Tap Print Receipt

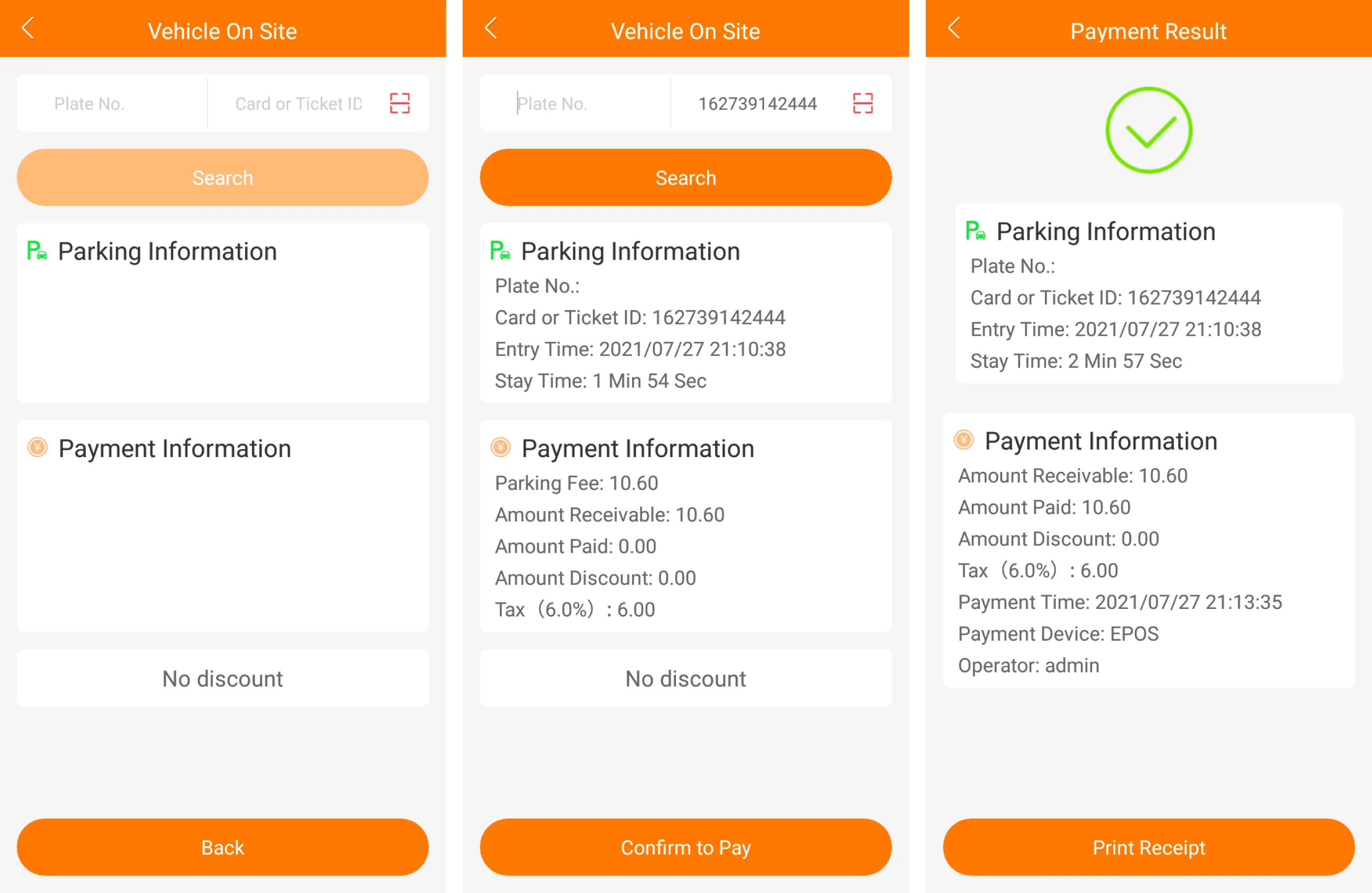pos(1148,847)
